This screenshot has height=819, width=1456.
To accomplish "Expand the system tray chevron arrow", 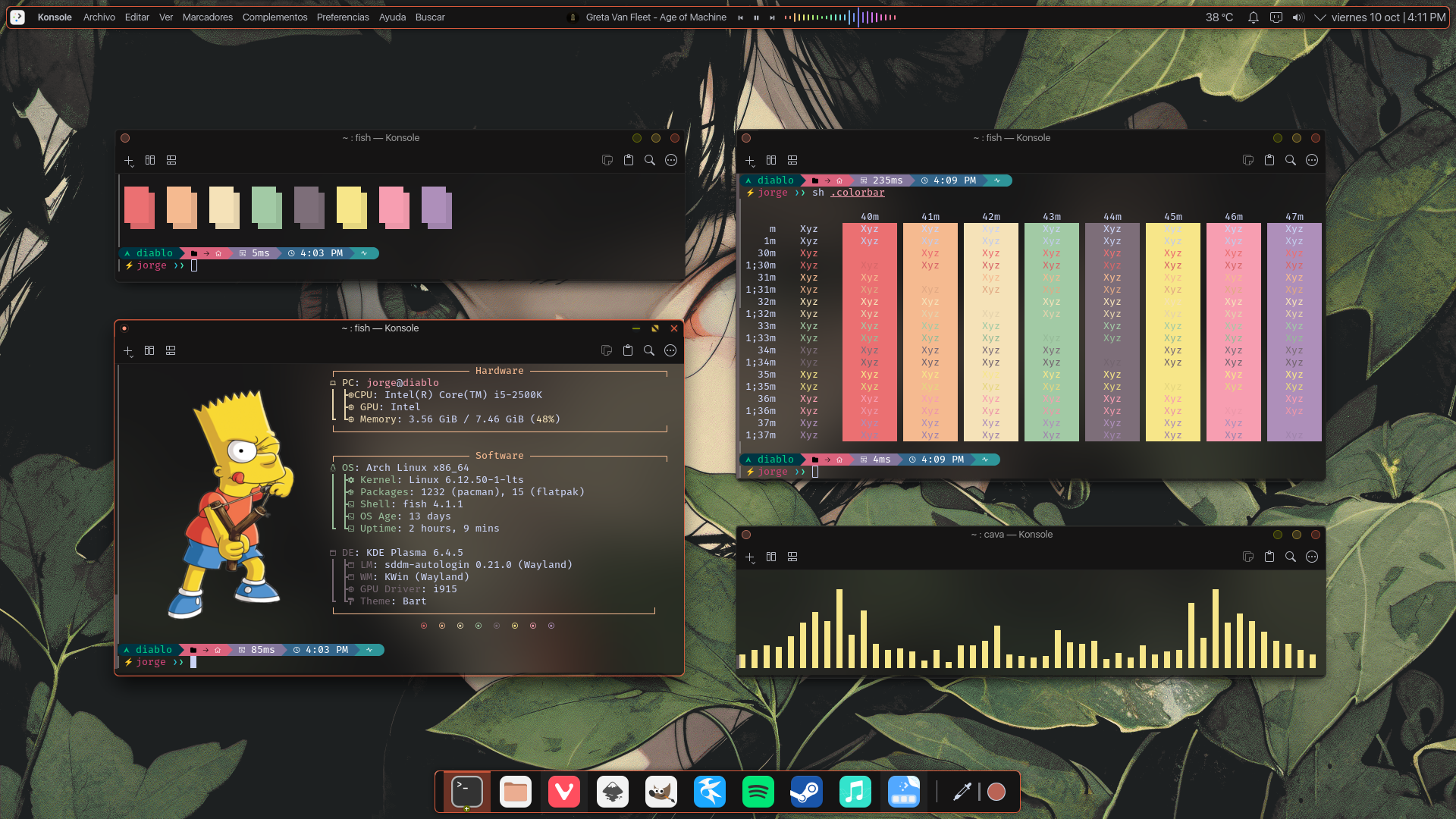I will click(x=1320, y=17).
